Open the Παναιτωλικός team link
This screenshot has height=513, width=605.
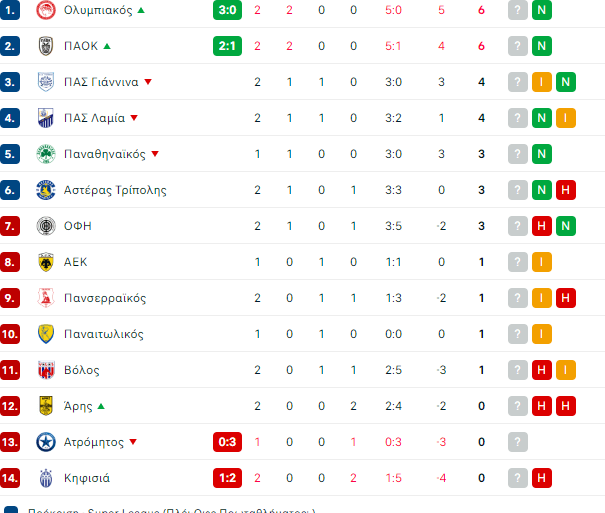coord(104,334)
